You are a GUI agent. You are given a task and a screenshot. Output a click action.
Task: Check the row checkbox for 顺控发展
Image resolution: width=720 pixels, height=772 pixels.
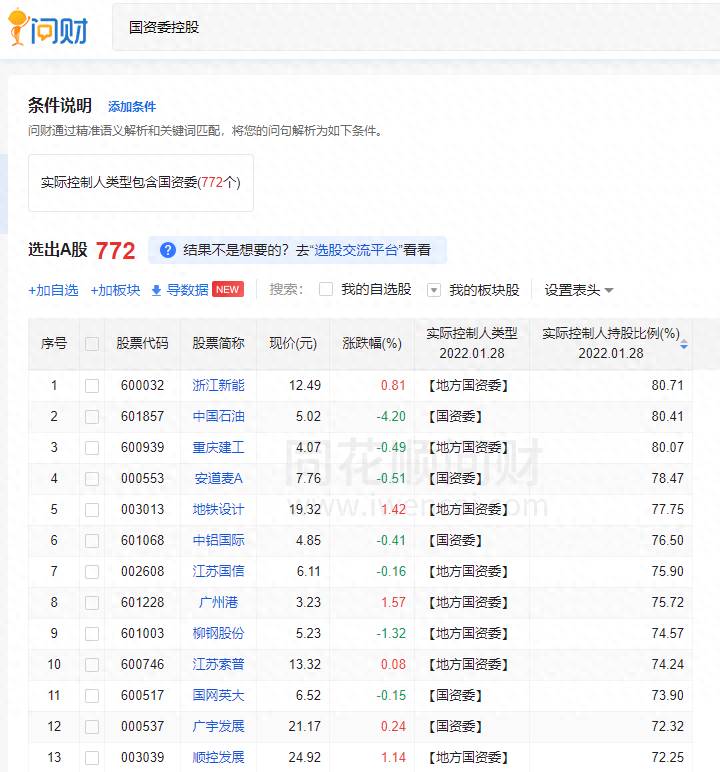click(92, 758)
